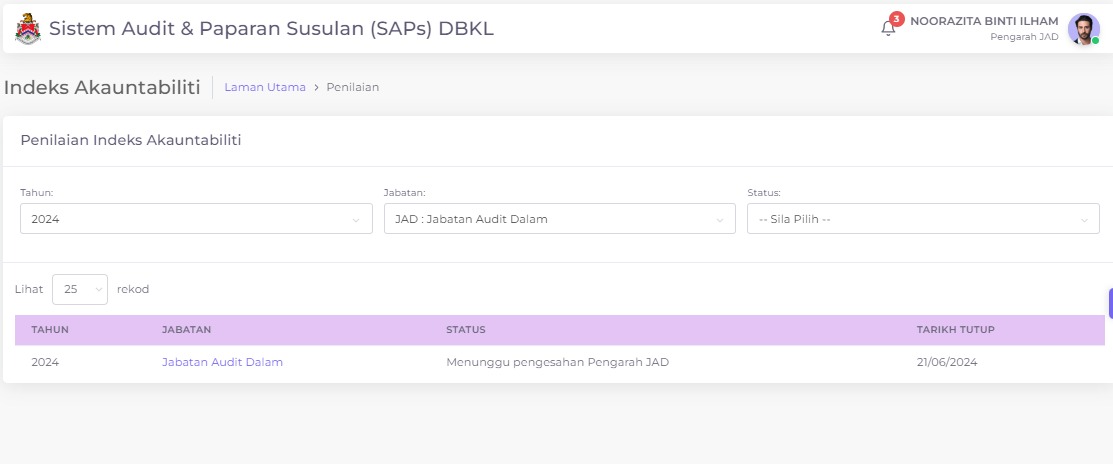Sort by the TARIKH TUTUP column header

955,329
